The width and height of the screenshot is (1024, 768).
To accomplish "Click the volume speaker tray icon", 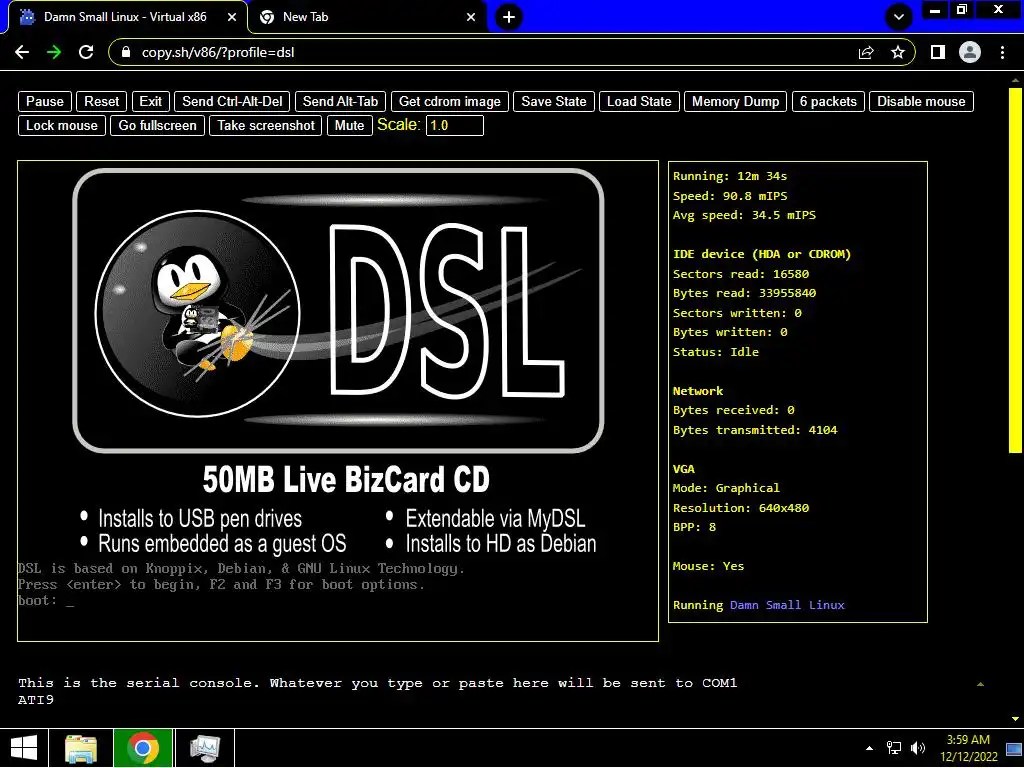I will 918,748.
